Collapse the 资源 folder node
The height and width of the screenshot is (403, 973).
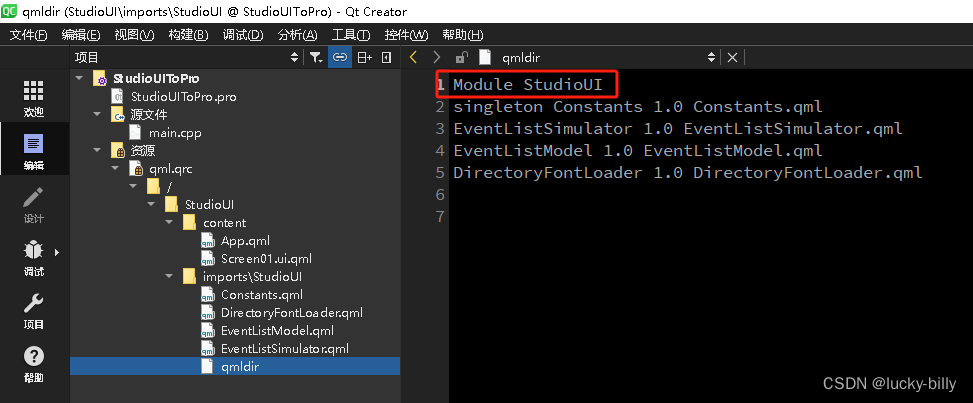pyautogui.click(x=97, y=151)
